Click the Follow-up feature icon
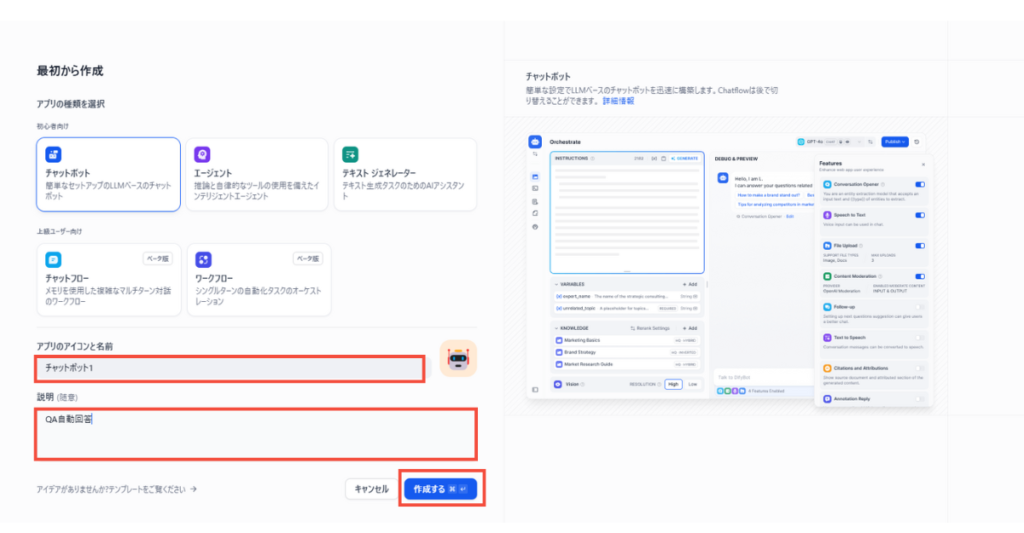Image resolution: width=1024 pixels, height=533 pixels. point(827,307)
